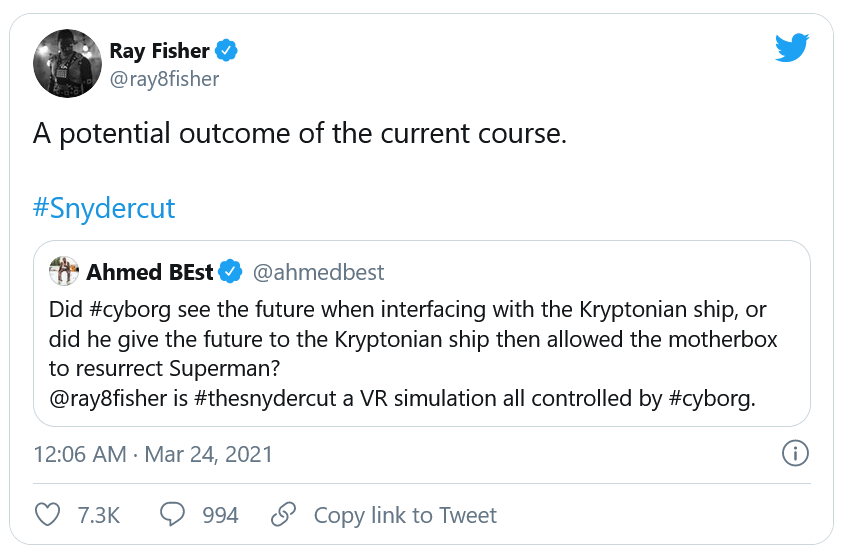Click Ray Fisher's verified badge

tap(228, 51)
